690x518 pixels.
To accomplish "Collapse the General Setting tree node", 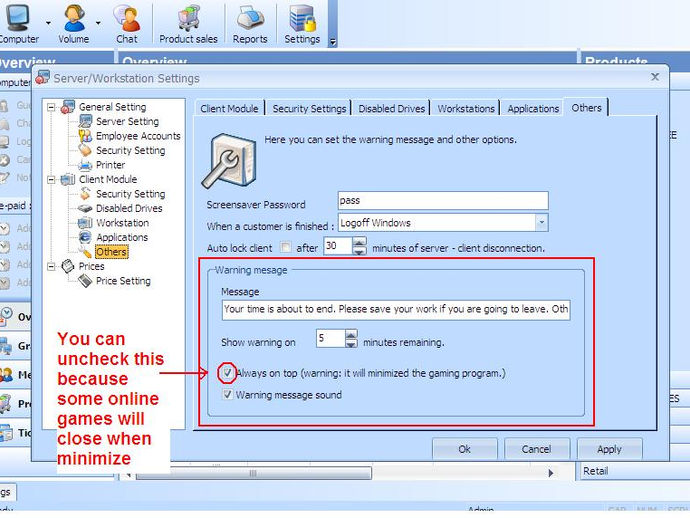I will pyautogui.click(x=51, y=107).
